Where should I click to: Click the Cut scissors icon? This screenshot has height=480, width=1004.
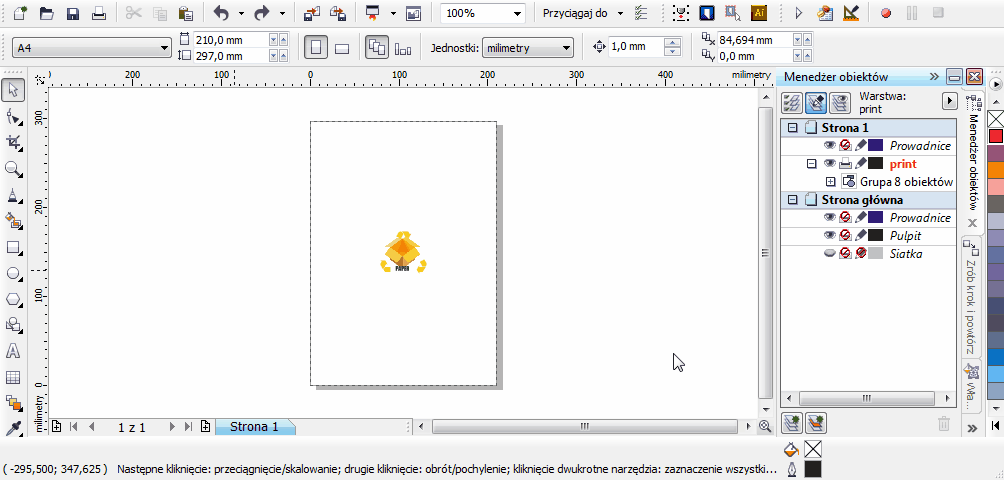click(133, 13)
